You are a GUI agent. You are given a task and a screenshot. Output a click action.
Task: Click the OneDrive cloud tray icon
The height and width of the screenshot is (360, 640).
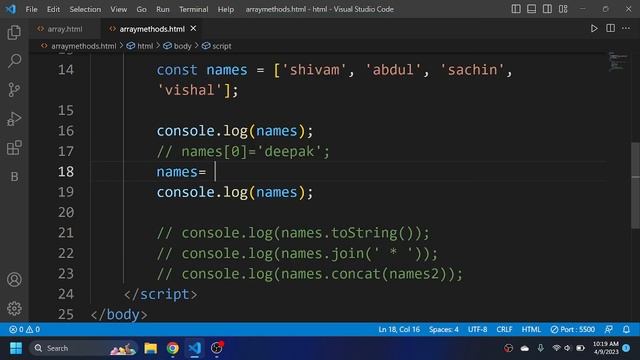pyautogui.click(x=524, y=348)
